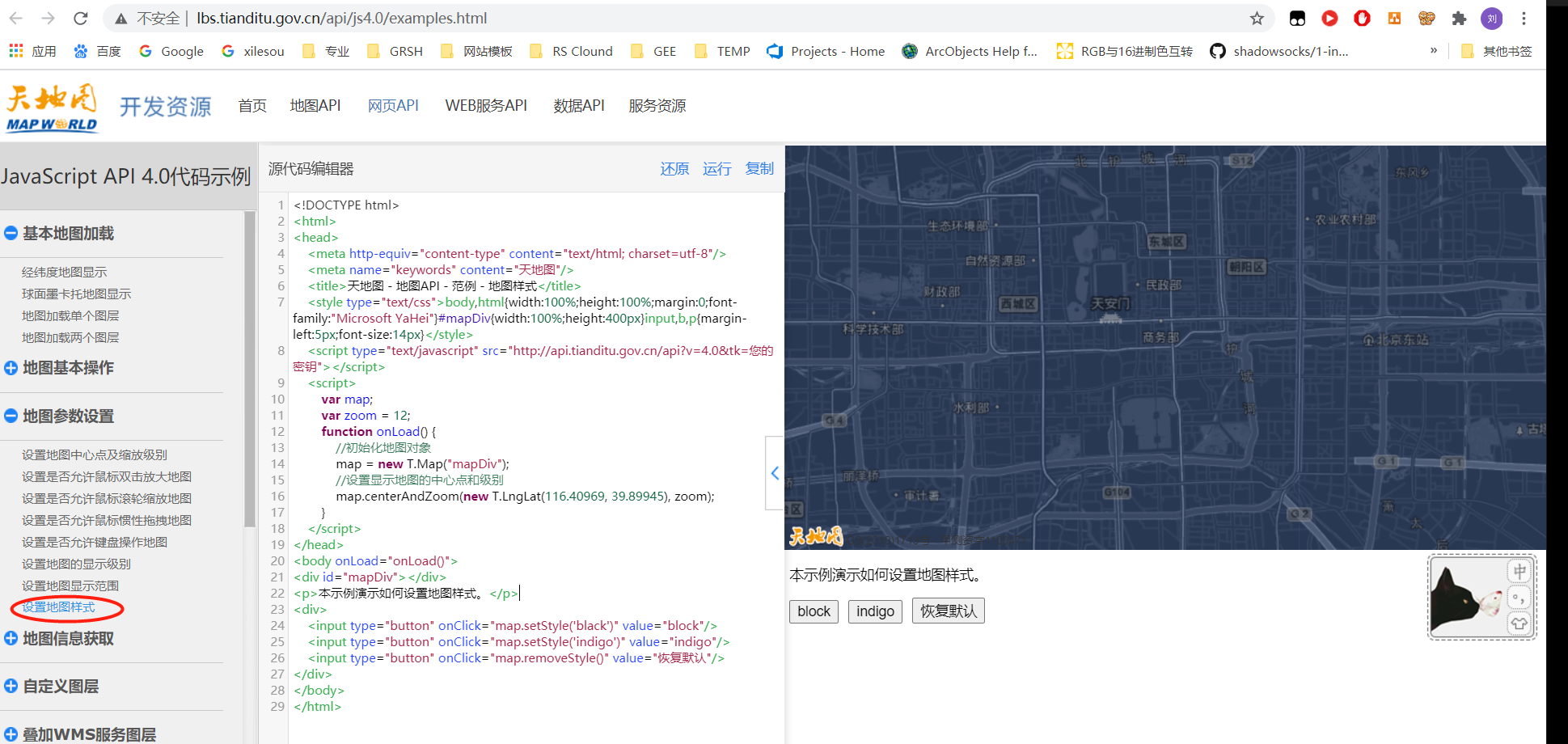The width and height of the screenshot is (1568, 744).
Task: Open the Chrome extensions puzzle icon
Action: tap(1459, 18)
